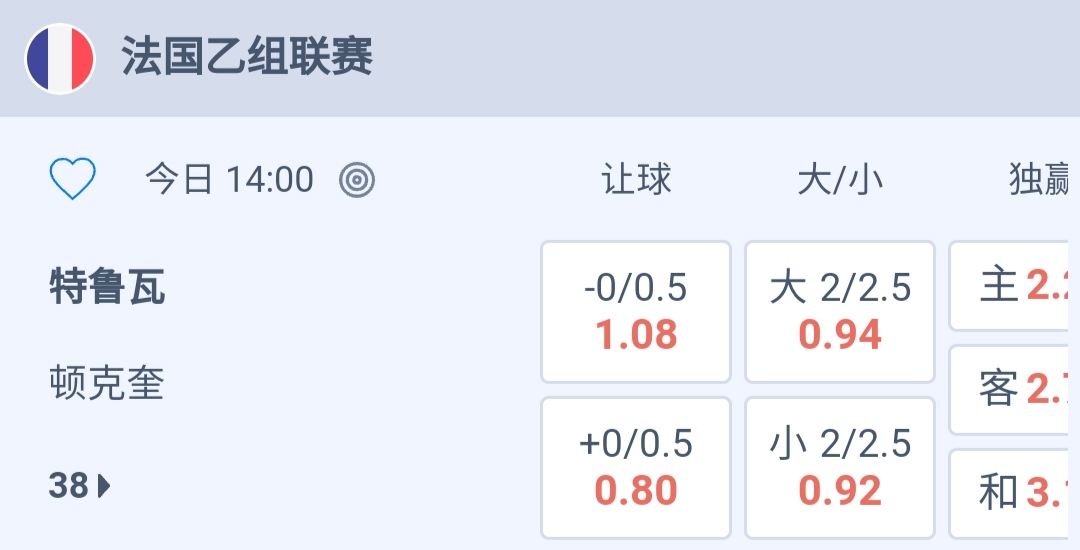
Task: Select the 独赢 column header
Action: pyautogui.click(x=1042, y=181)
